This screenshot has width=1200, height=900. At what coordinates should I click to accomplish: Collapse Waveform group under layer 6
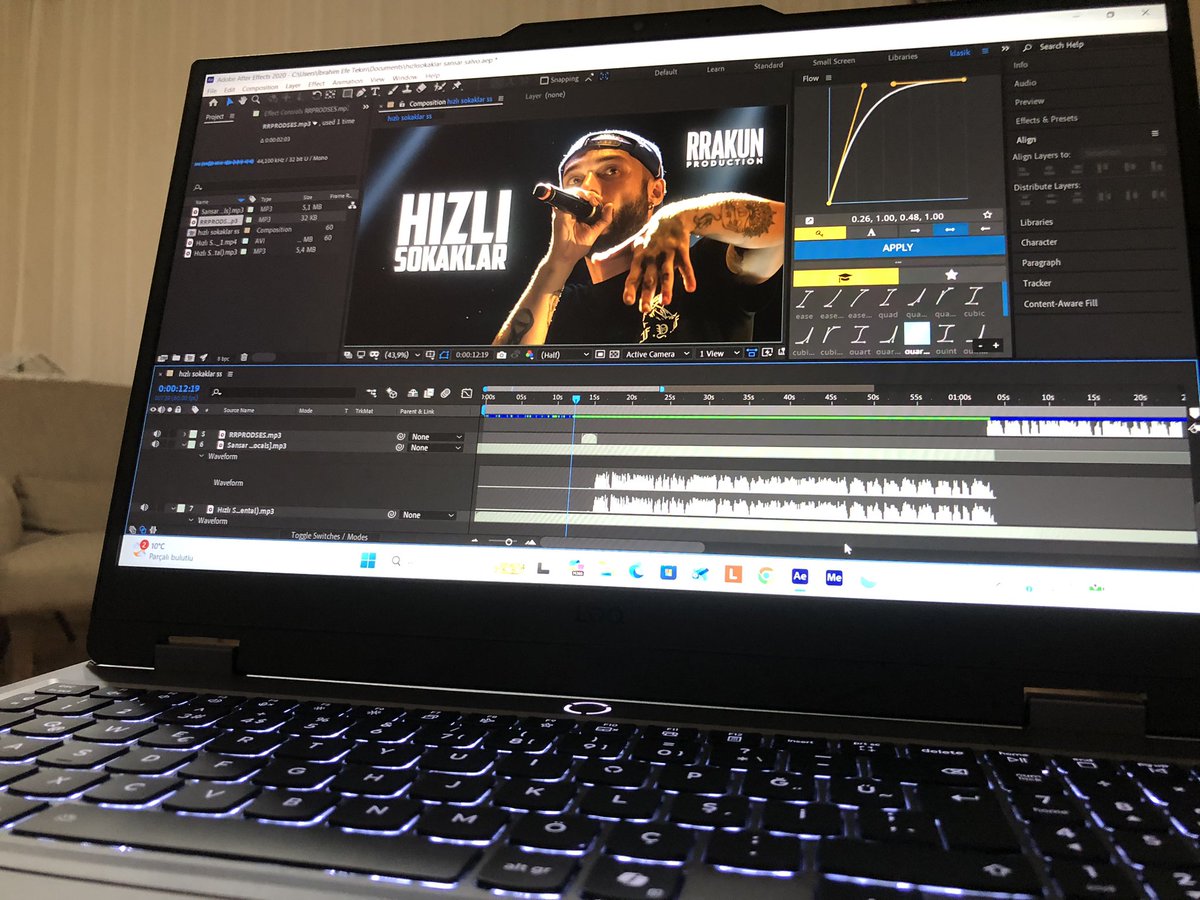201,456
